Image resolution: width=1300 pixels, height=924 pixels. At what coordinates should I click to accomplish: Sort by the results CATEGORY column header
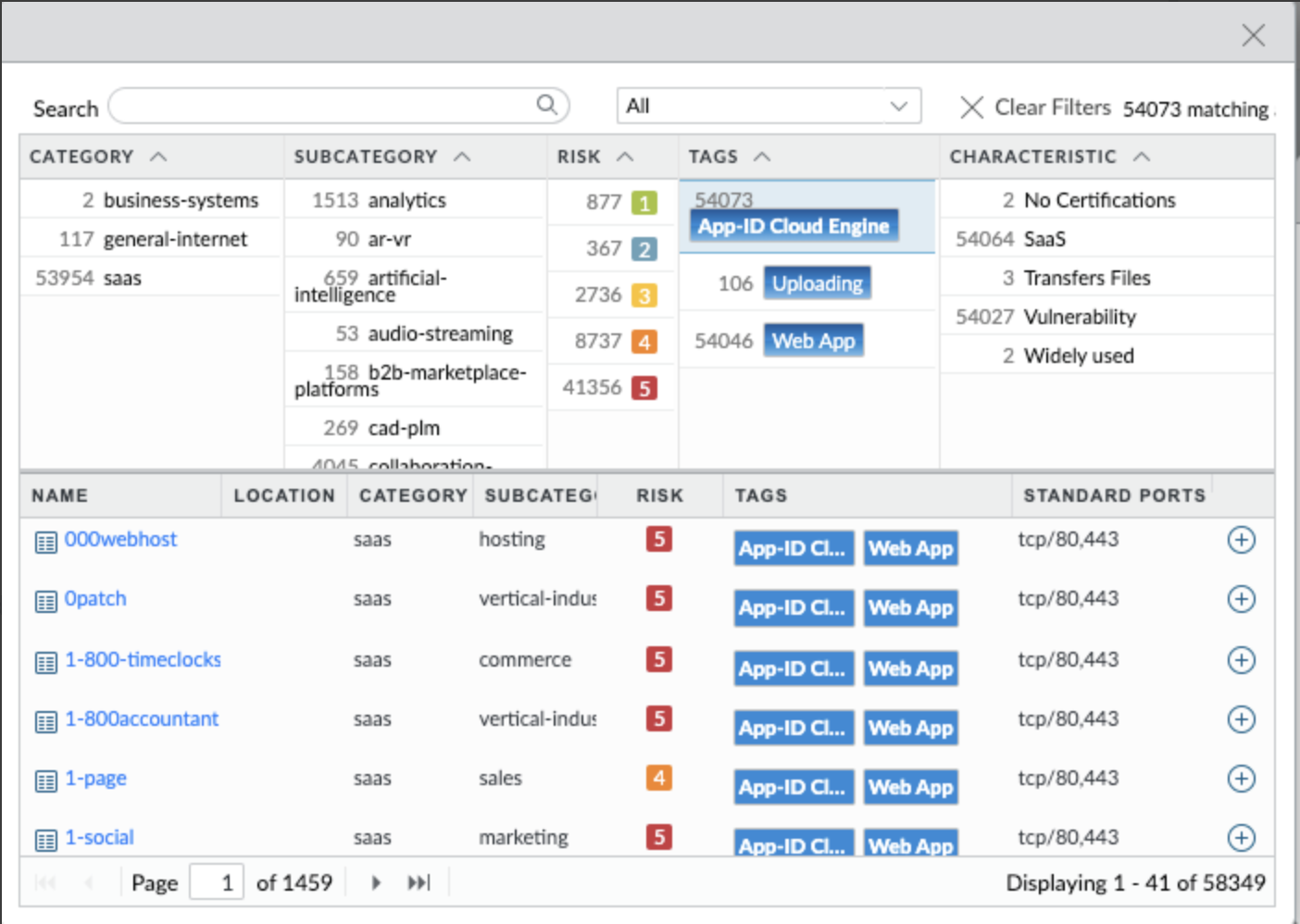(413, 495)
